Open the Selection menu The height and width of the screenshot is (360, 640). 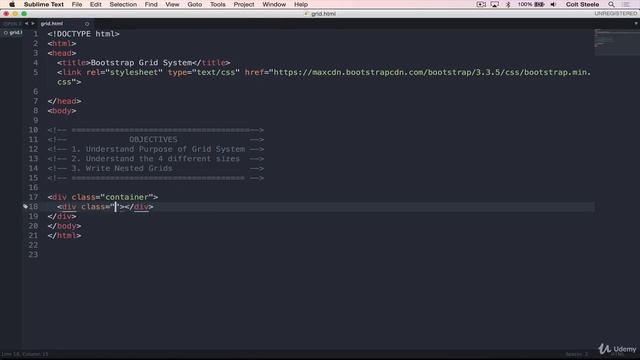[123, 4]
